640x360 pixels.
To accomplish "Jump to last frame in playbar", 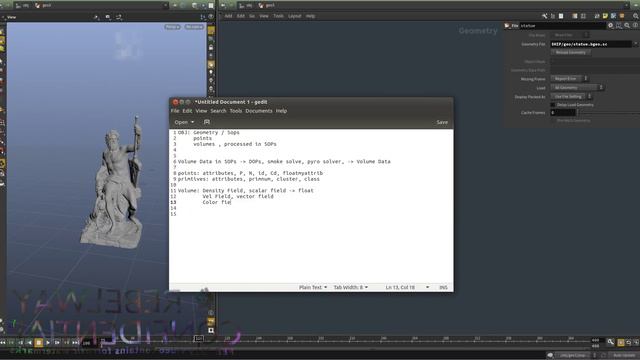I will point(76,343).
